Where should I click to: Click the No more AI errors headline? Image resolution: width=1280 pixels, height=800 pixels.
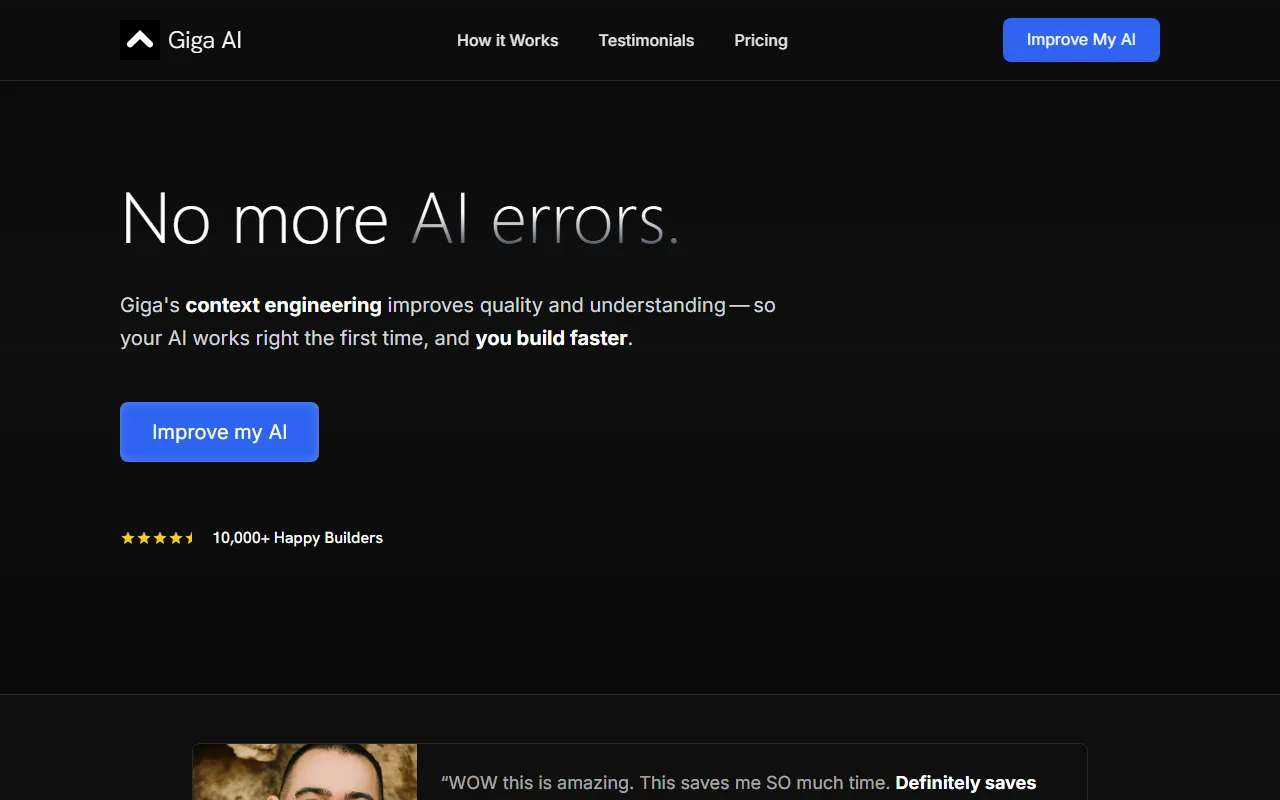[x=400, y=218]
